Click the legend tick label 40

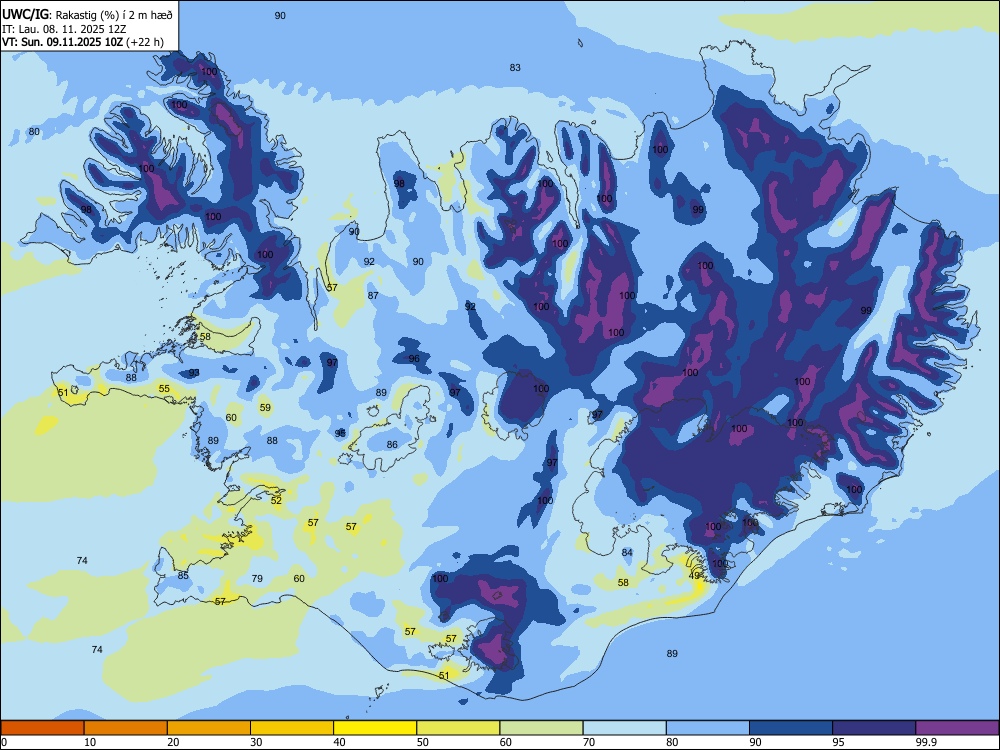(x=340, y=742)
